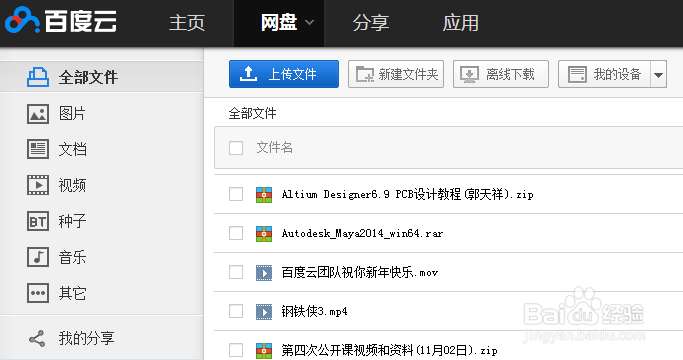683x360 pixels.
Task: Expand the 网盘 tab chevron
Action: (309, 23)
